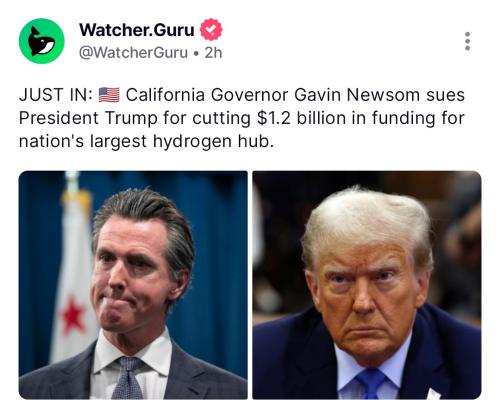Click the word "sues" ending the first line
Screen dimensions: 500x419
tap(445, 96)
